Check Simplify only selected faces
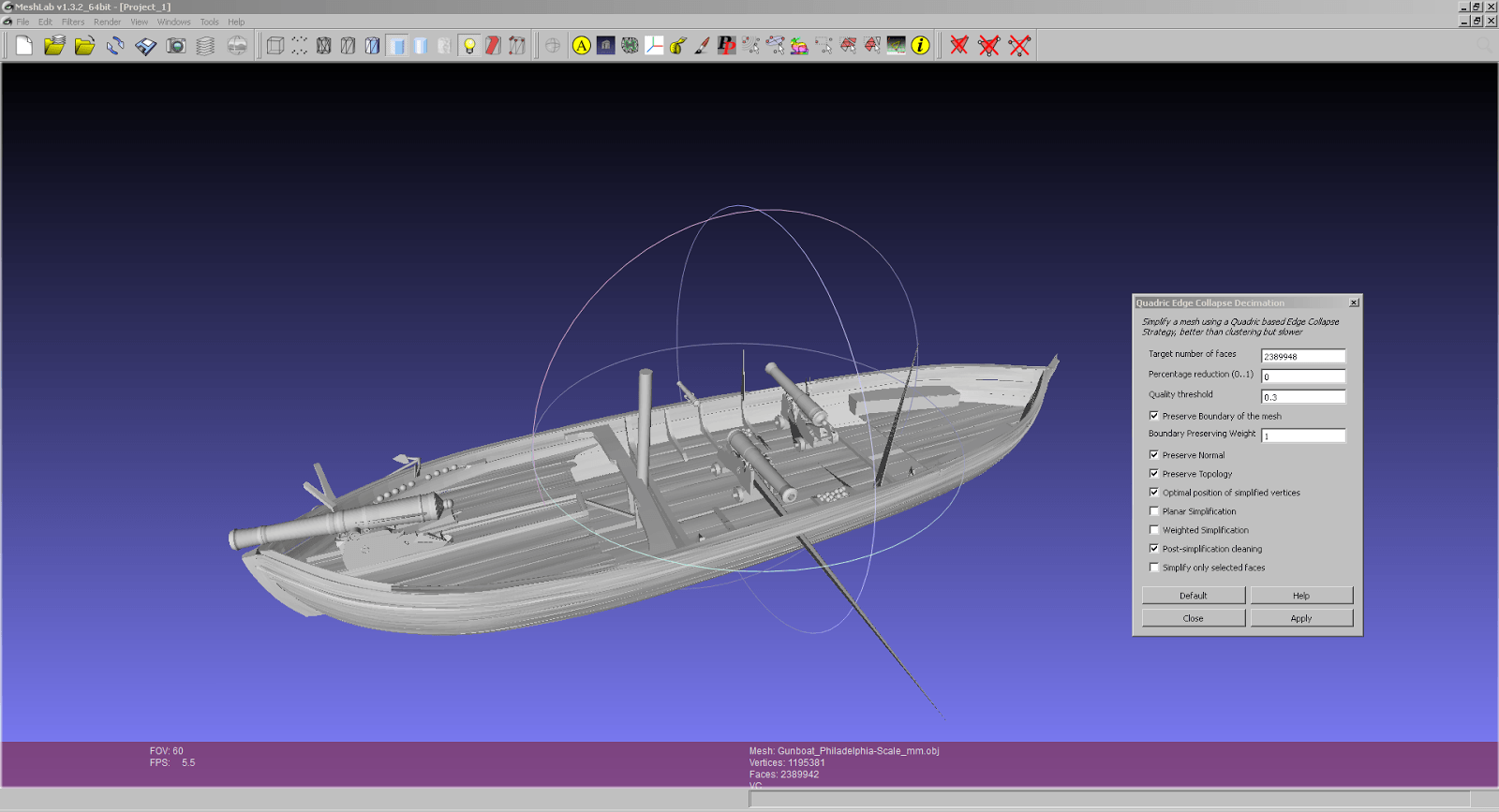1499x812 pixels. pos(1154,568)
